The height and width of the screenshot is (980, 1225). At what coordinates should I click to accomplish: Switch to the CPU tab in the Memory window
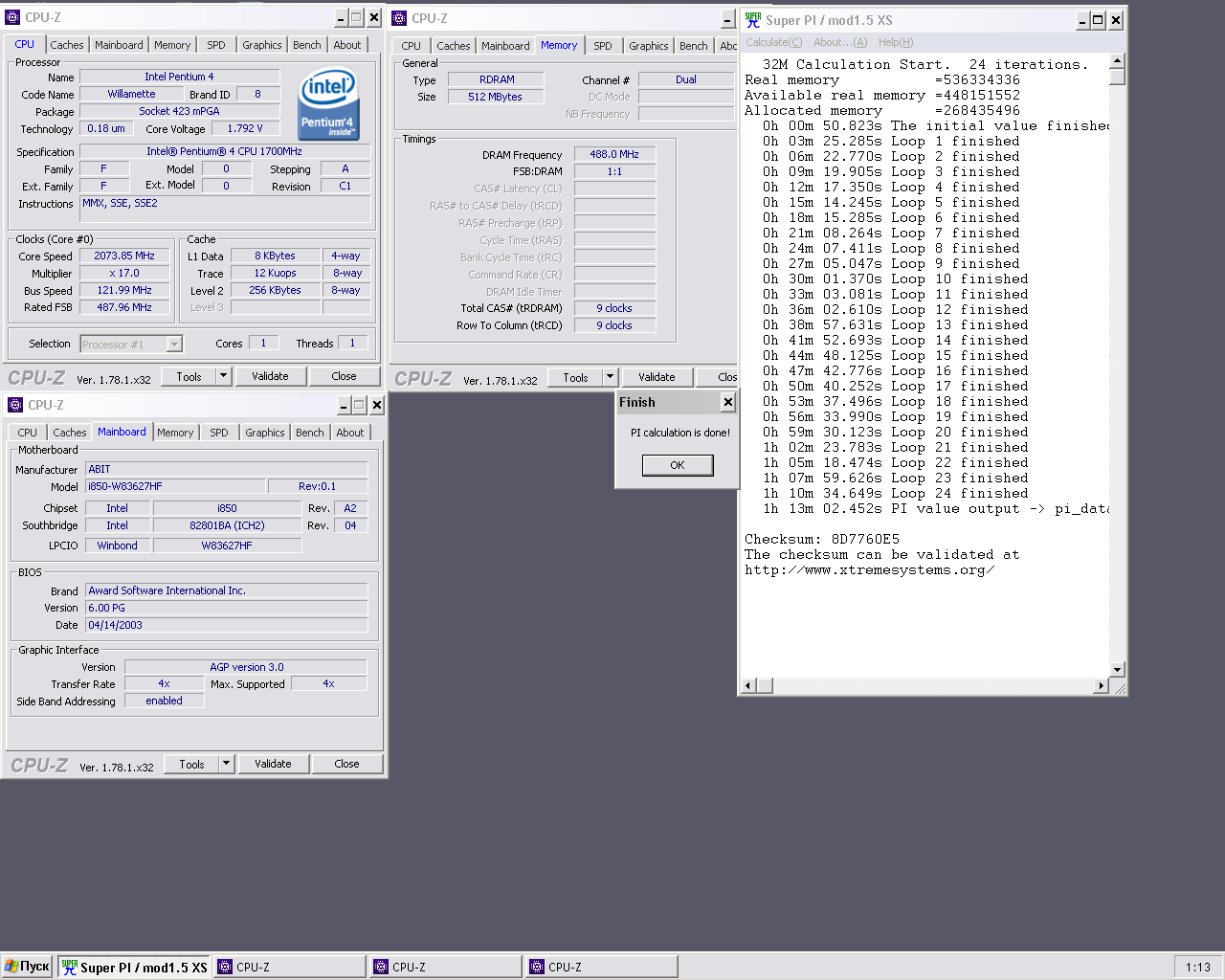pyautogui.click(x=412, y=46)
